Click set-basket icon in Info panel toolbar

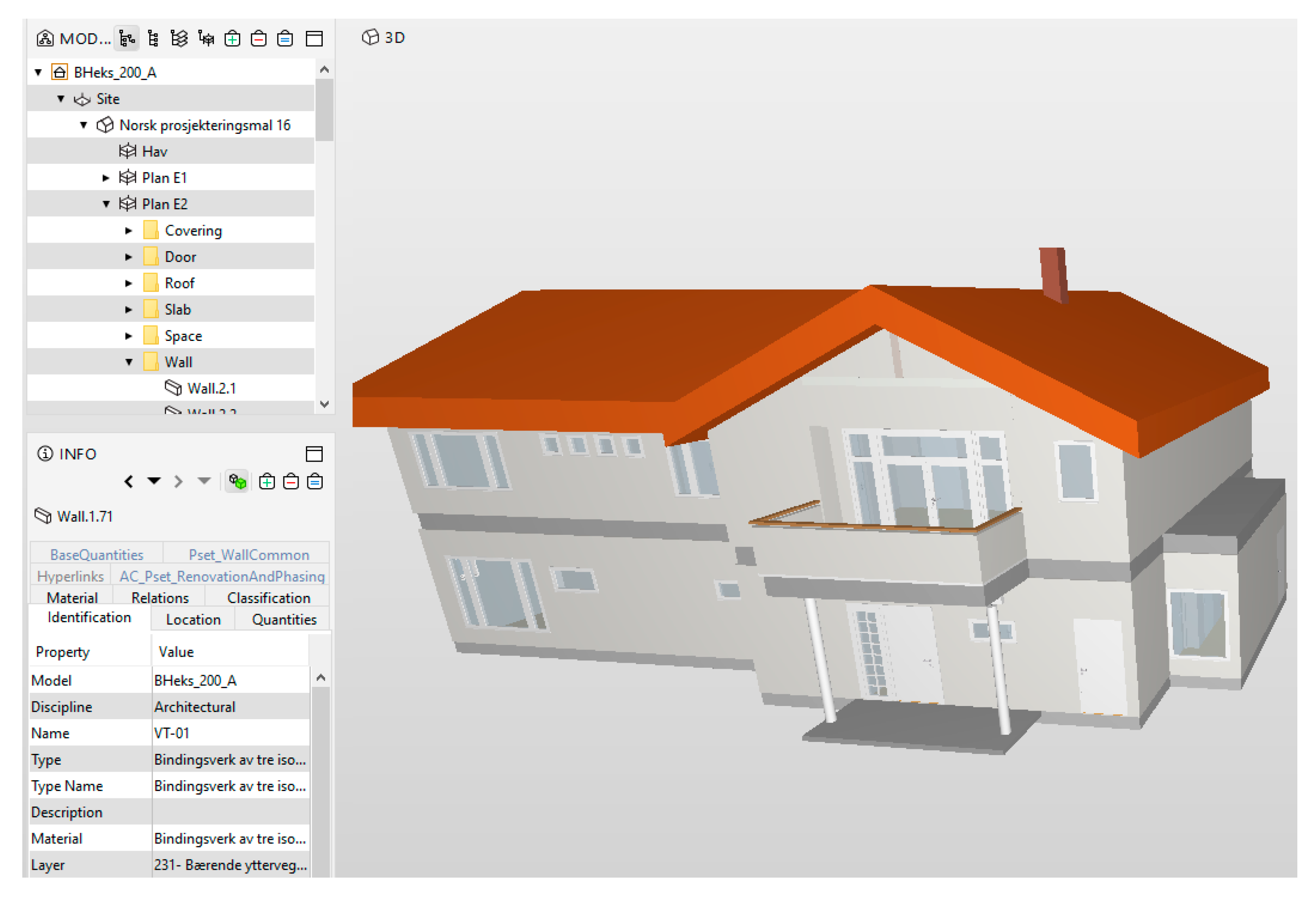point(315,482)
